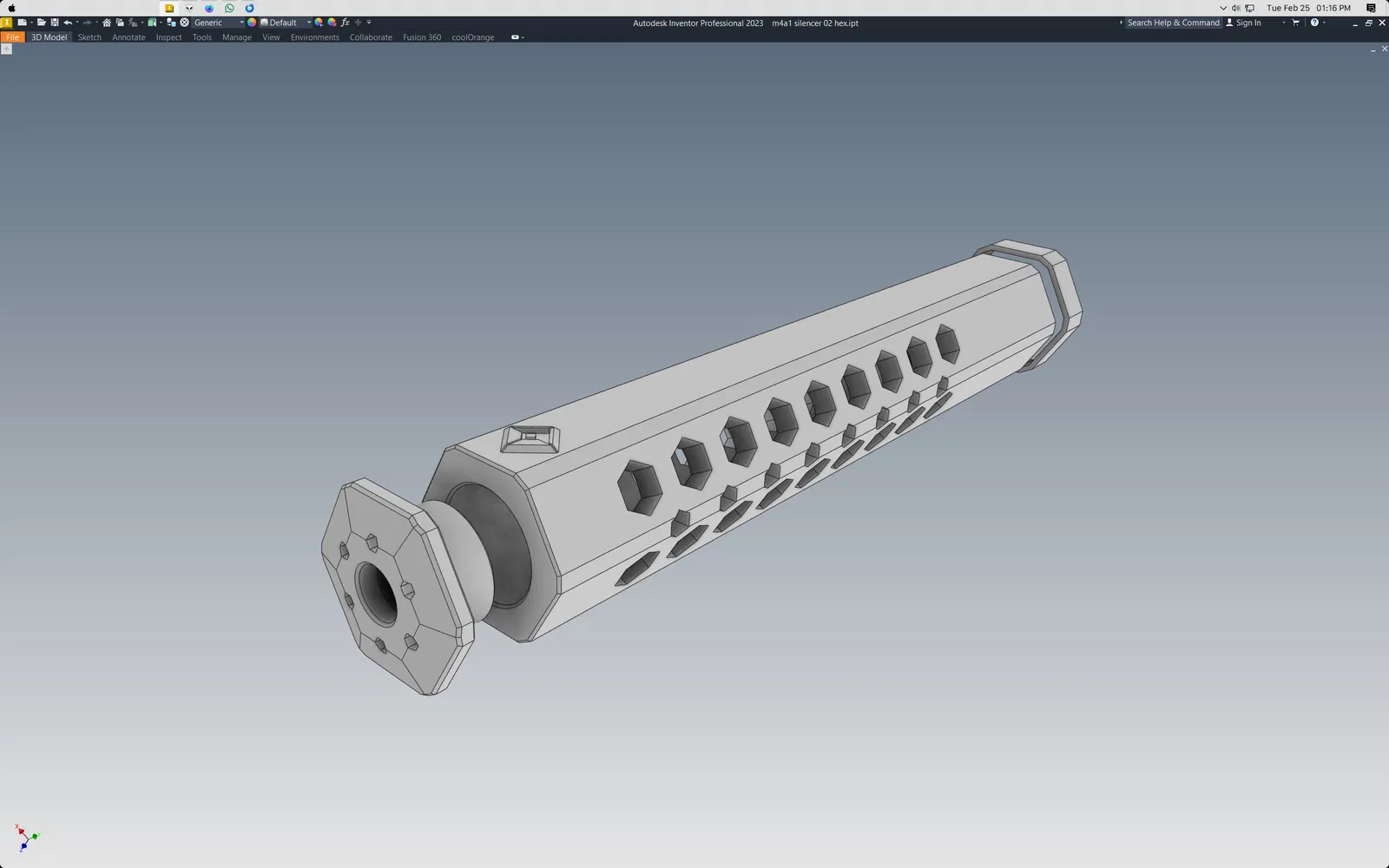Switch to the Fusion 360 tab

pyautogui.click(x=422, y=37)
